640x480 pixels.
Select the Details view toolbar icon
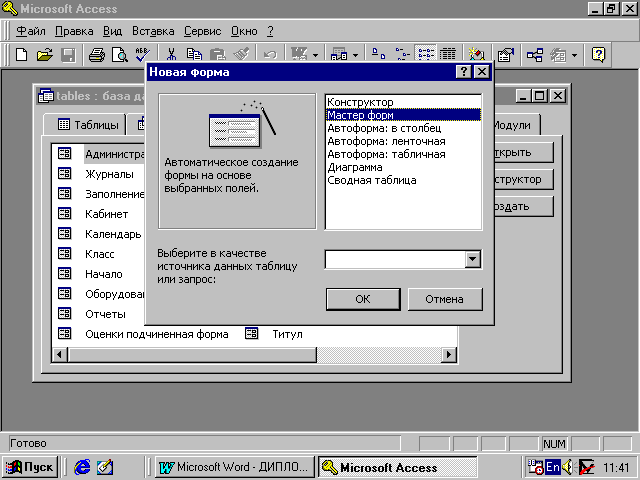tap(448, 55)
